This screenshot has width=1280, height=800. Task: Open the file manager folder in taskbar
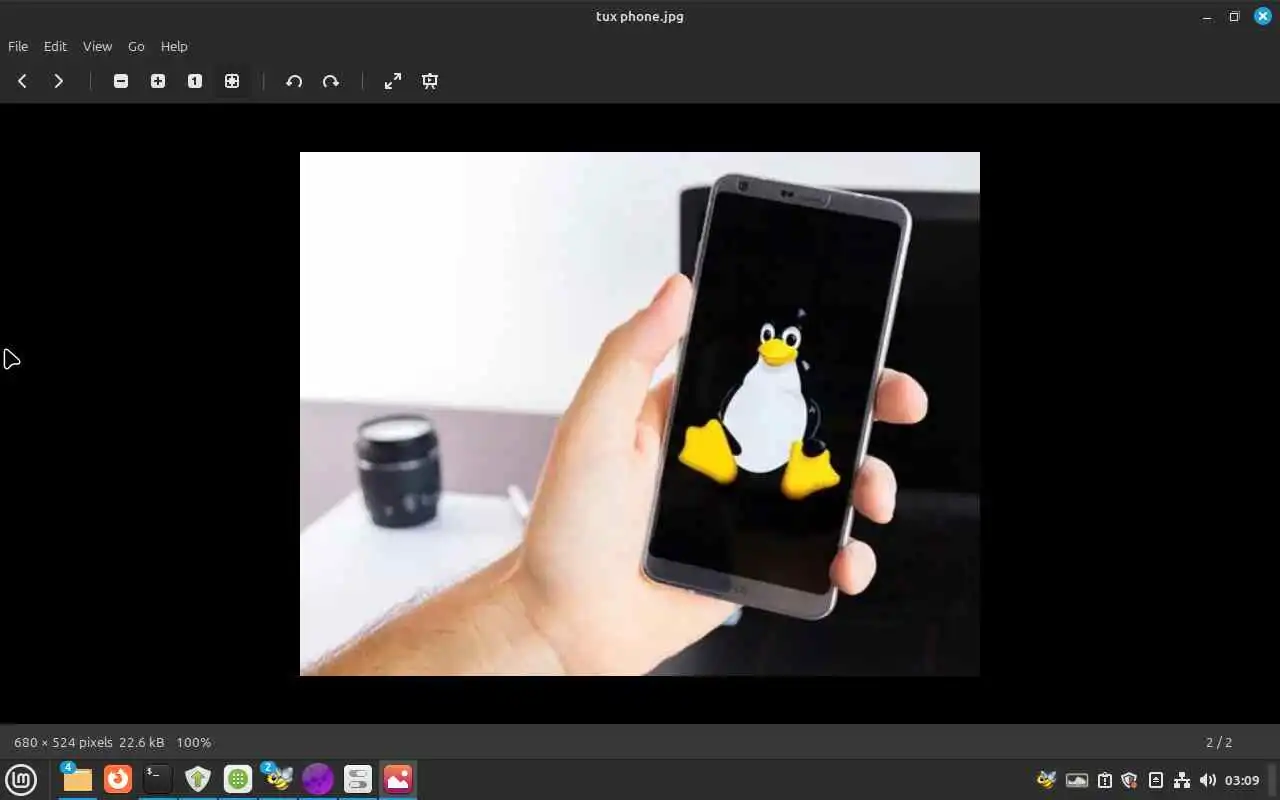click(x=77, y=779)
